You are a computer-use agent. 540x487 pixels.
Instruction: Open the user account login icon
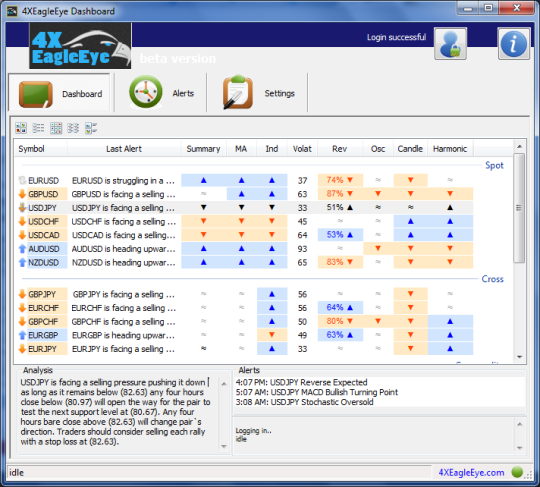click(x=450, y=43)
